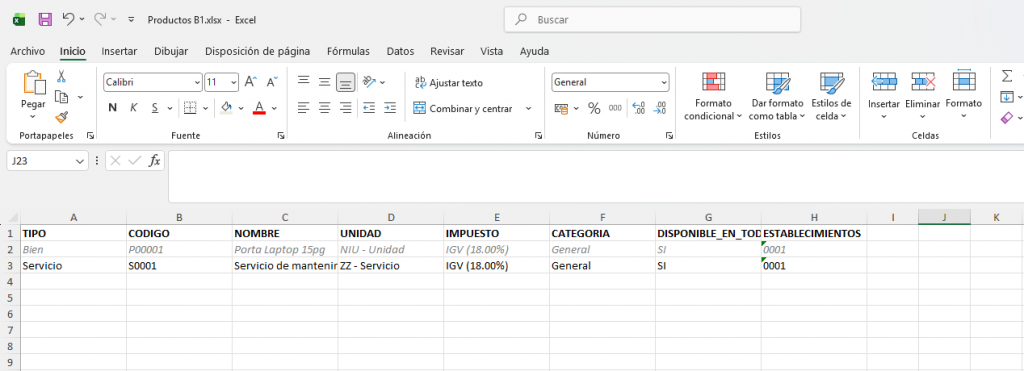Click the Paste (Pegar) clipboard icon
This screenshot has height=371, width=1024.
34,84
